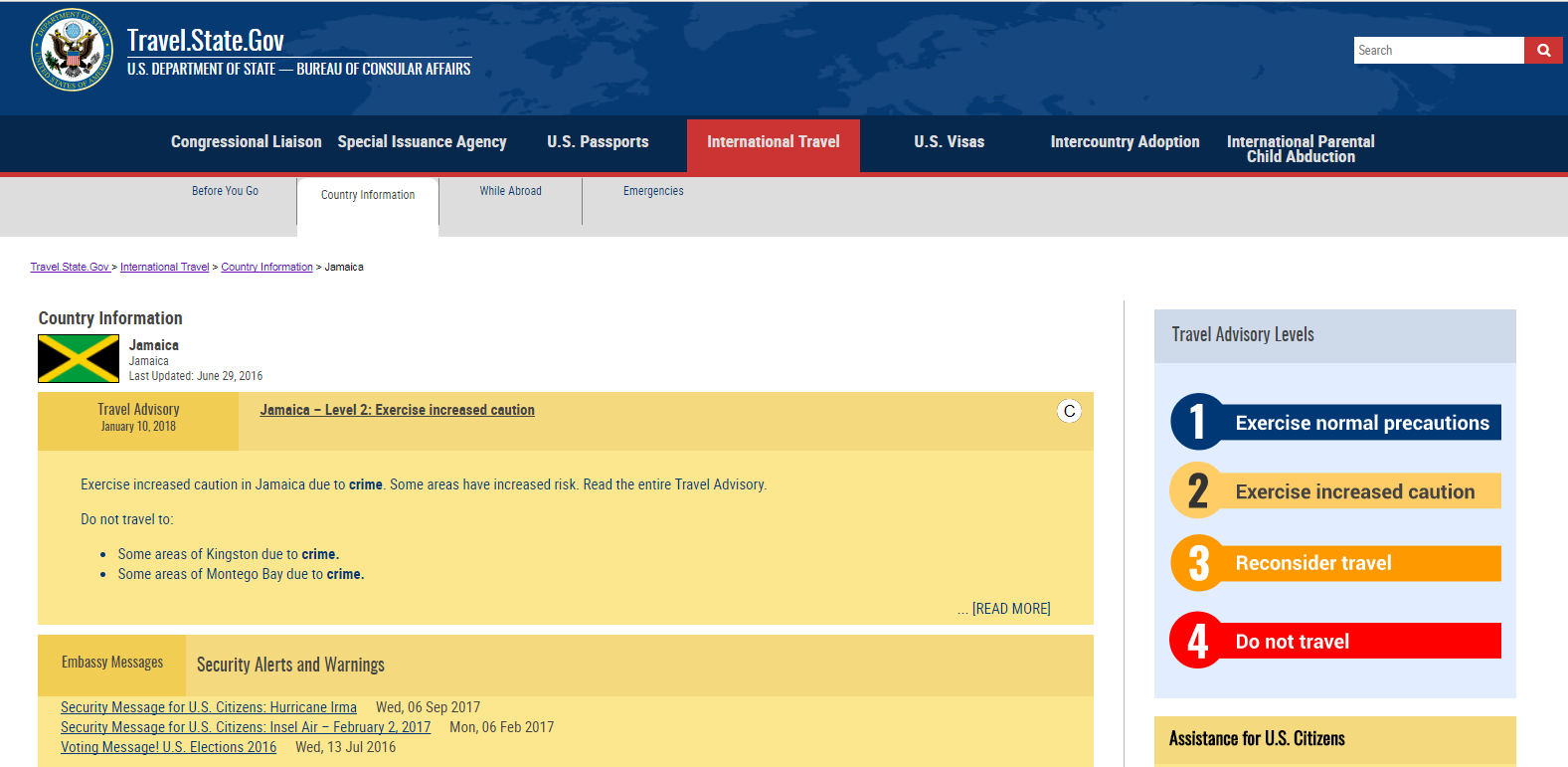This screenshot has width=1568, height=767.
Task: Open the U.S. Visas menu
Action: [x=950, y=141]
